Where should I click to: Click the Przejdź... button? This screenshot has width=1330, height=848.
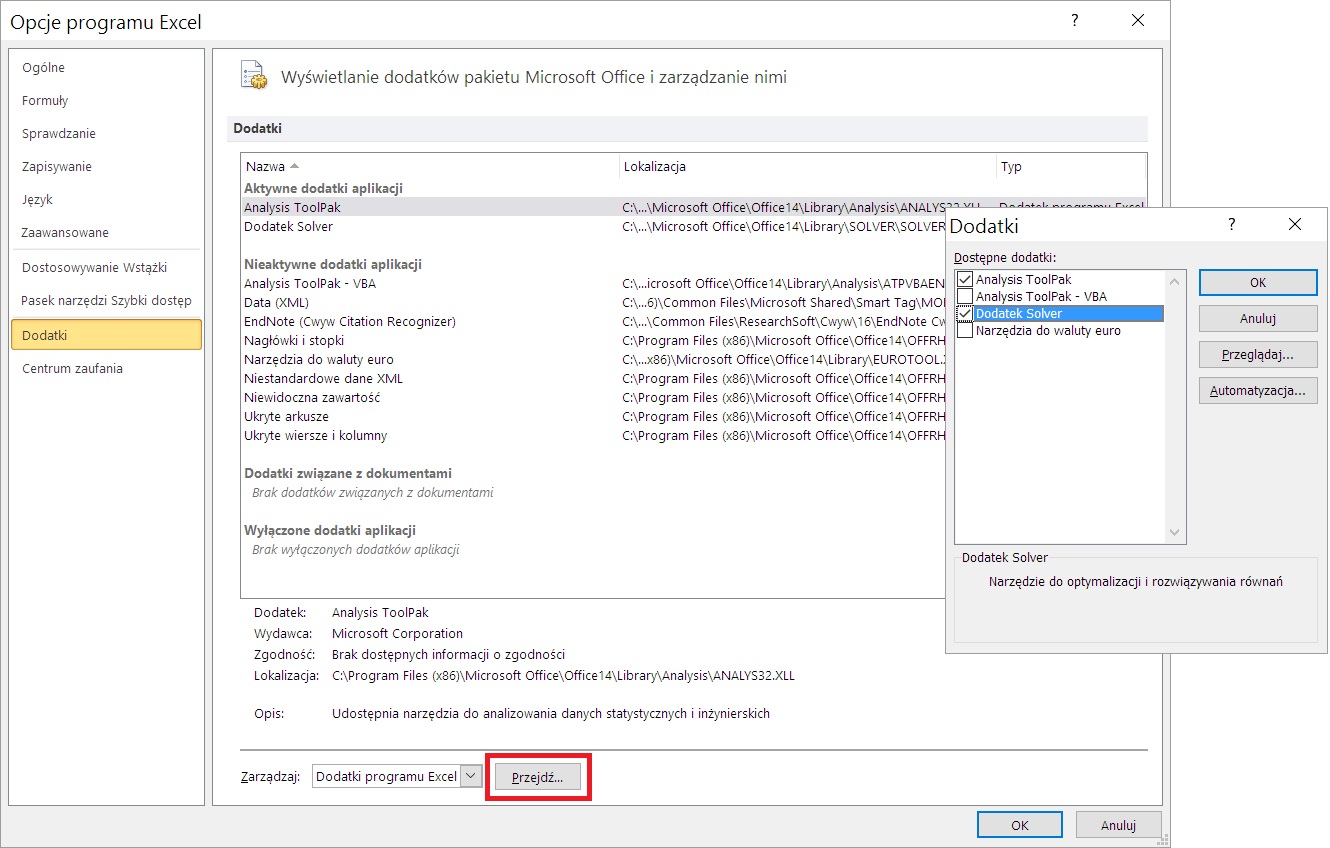point(538,777)
